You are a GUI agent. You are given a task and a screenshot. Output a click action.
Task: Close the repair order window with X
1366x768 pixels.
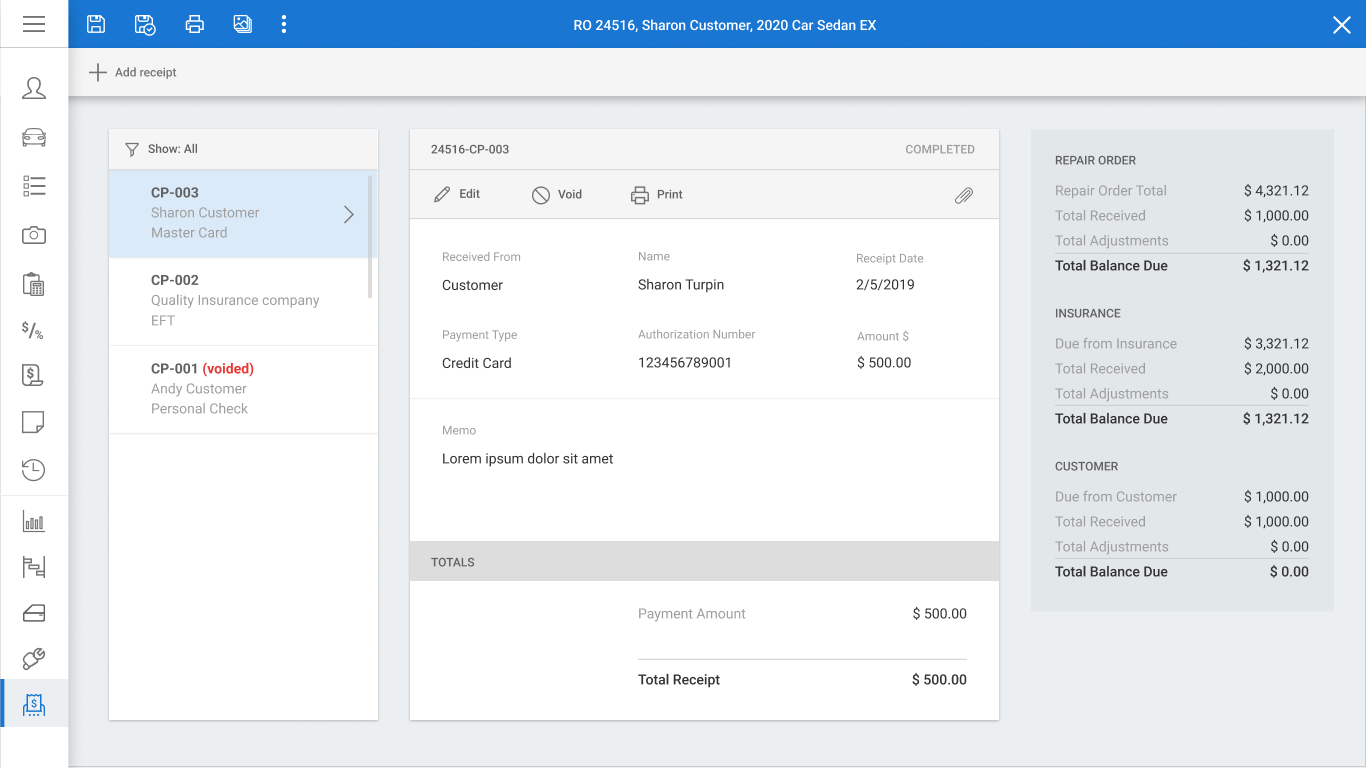pos(1342,25)
